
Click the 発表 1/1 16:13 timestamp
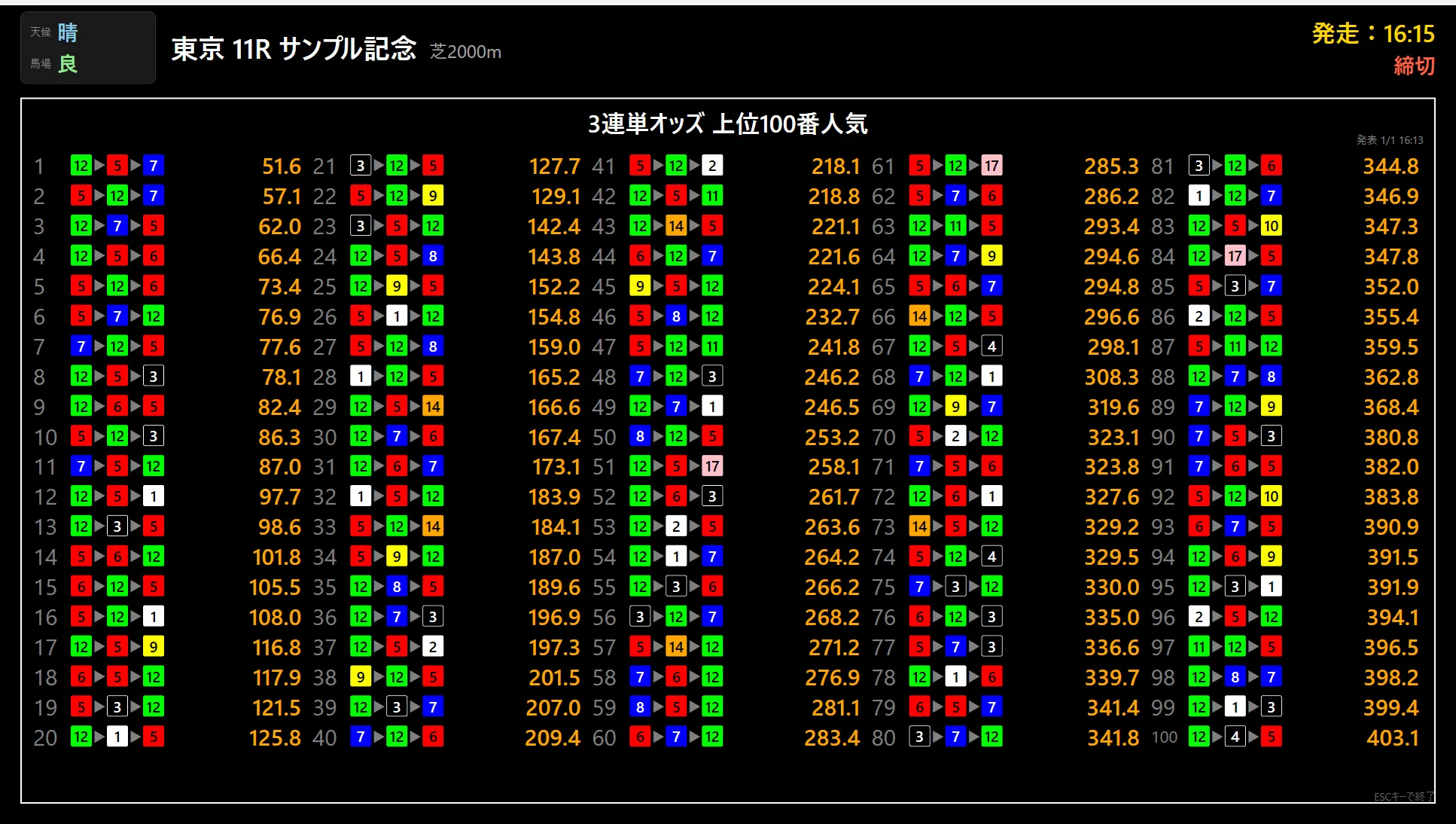1390,140
